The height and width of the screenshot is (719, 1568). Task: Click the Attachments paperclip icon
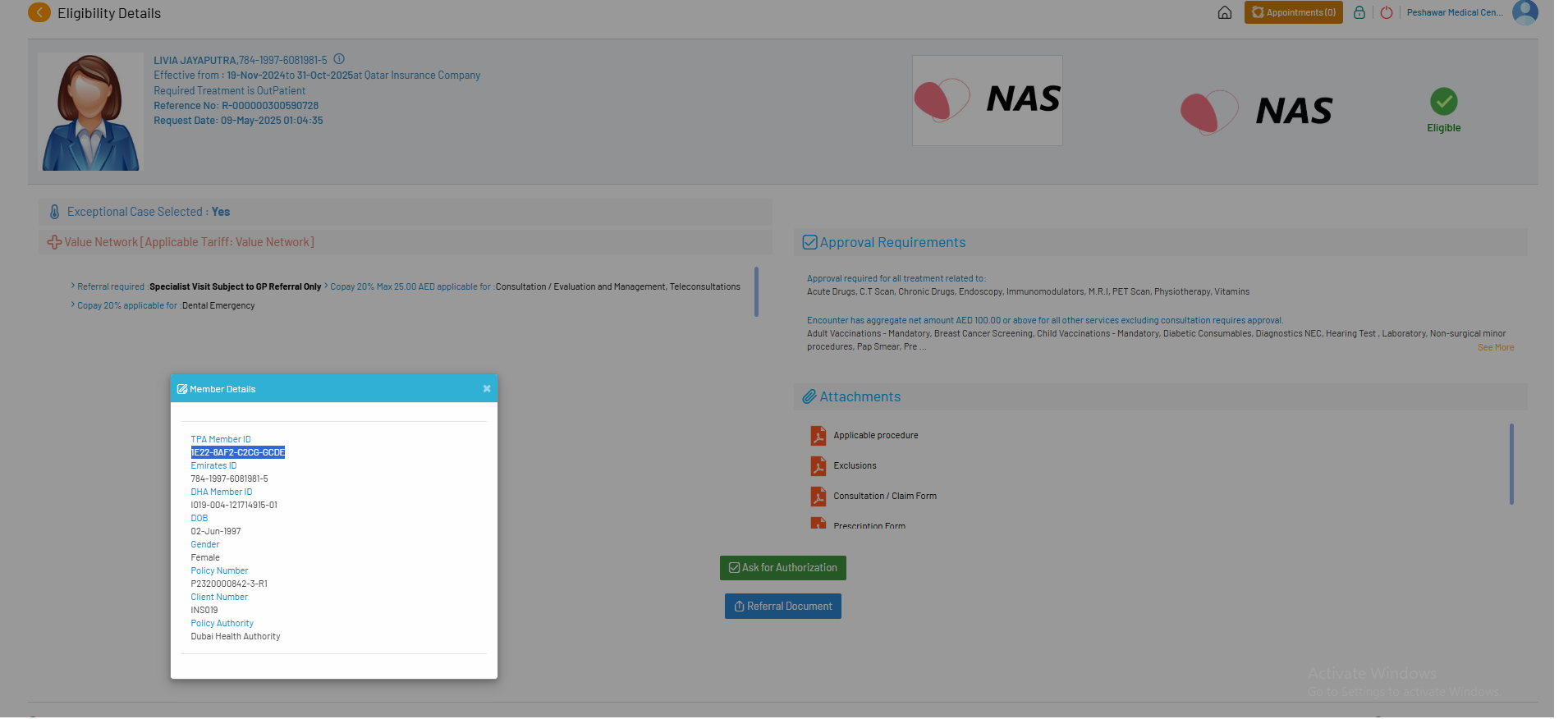coord(809,396)
